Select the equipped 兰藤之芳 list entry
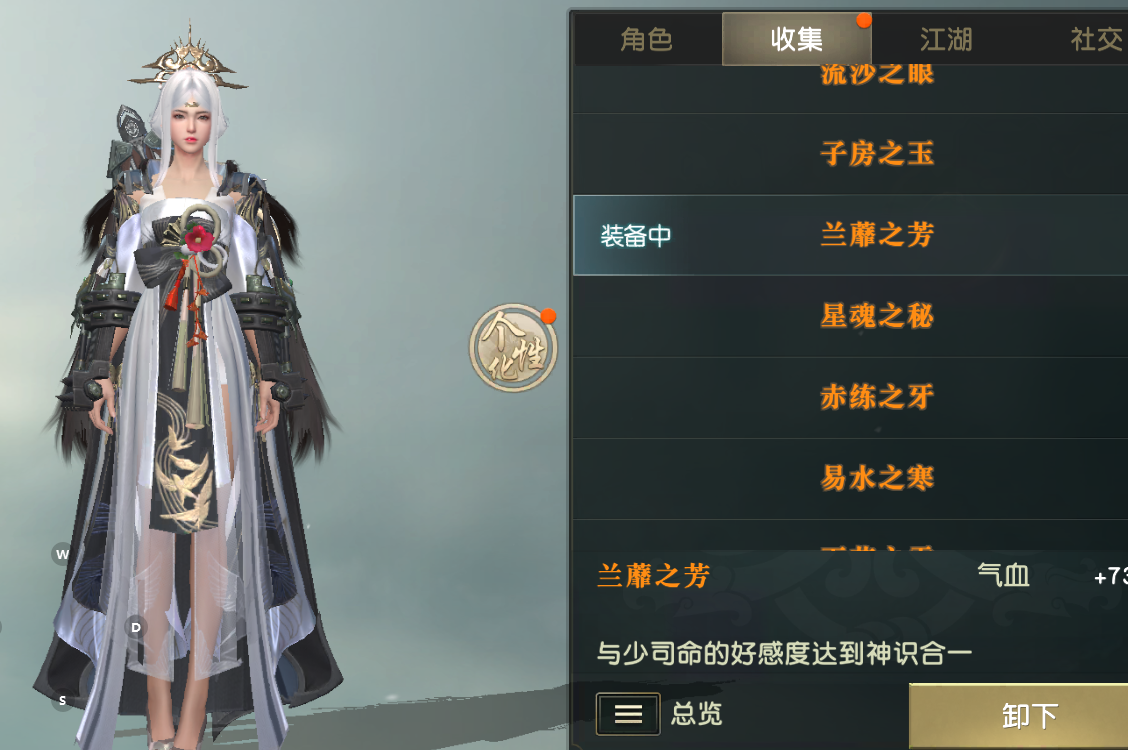Viewport: 1128px width, 750px height. coord(850,235)
